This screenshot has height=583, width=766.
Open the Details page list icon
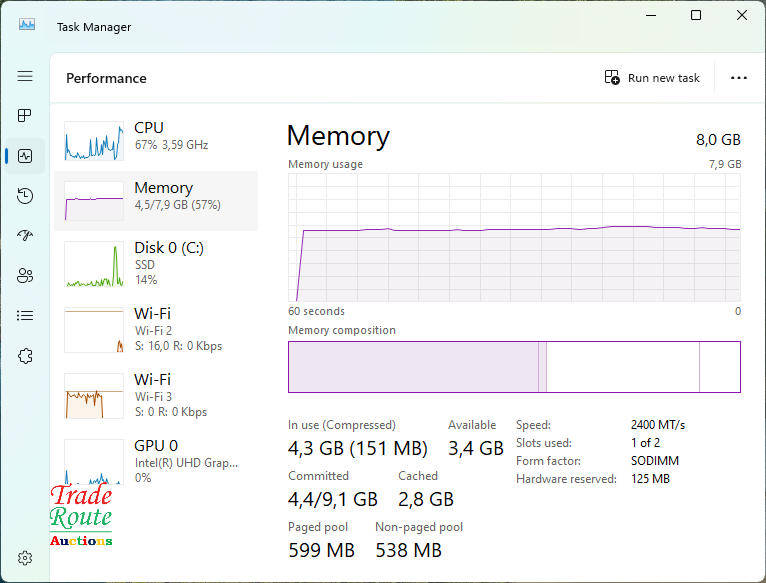pyautogui.click(x=25, y=316)
